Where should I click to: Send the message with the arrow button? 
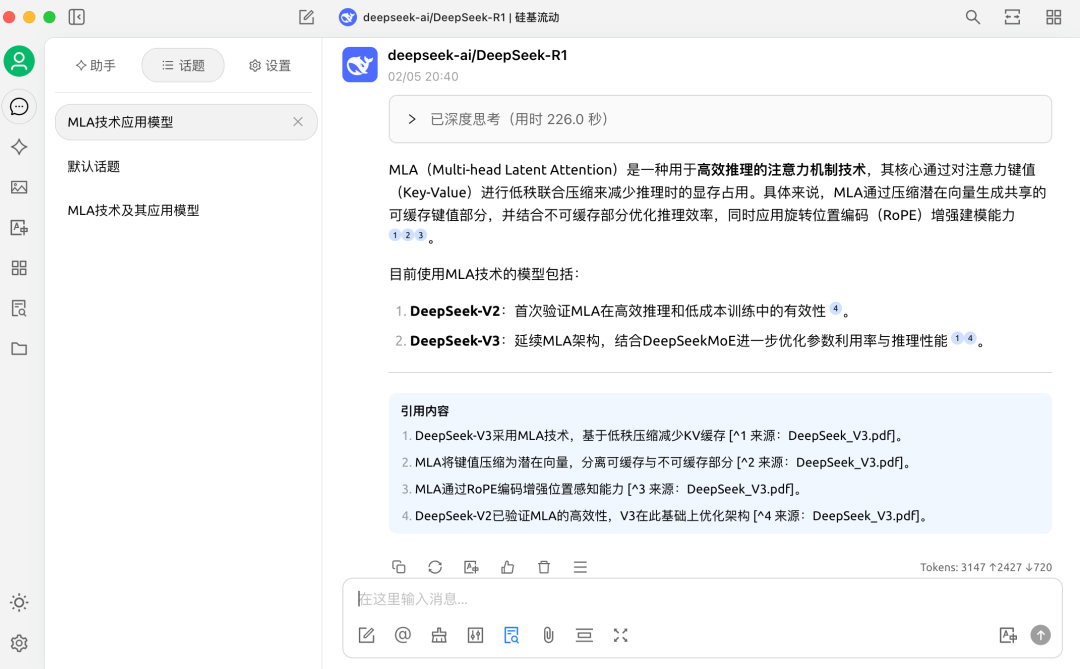(x=1041, y=635)
